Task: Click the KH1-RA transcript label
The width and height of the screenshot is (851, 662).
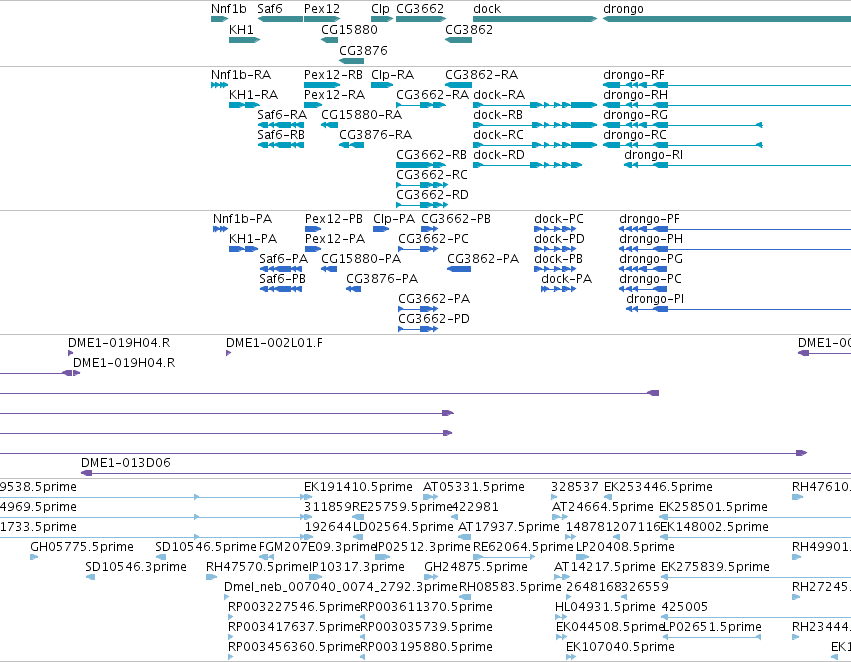Action: point(253,94)
